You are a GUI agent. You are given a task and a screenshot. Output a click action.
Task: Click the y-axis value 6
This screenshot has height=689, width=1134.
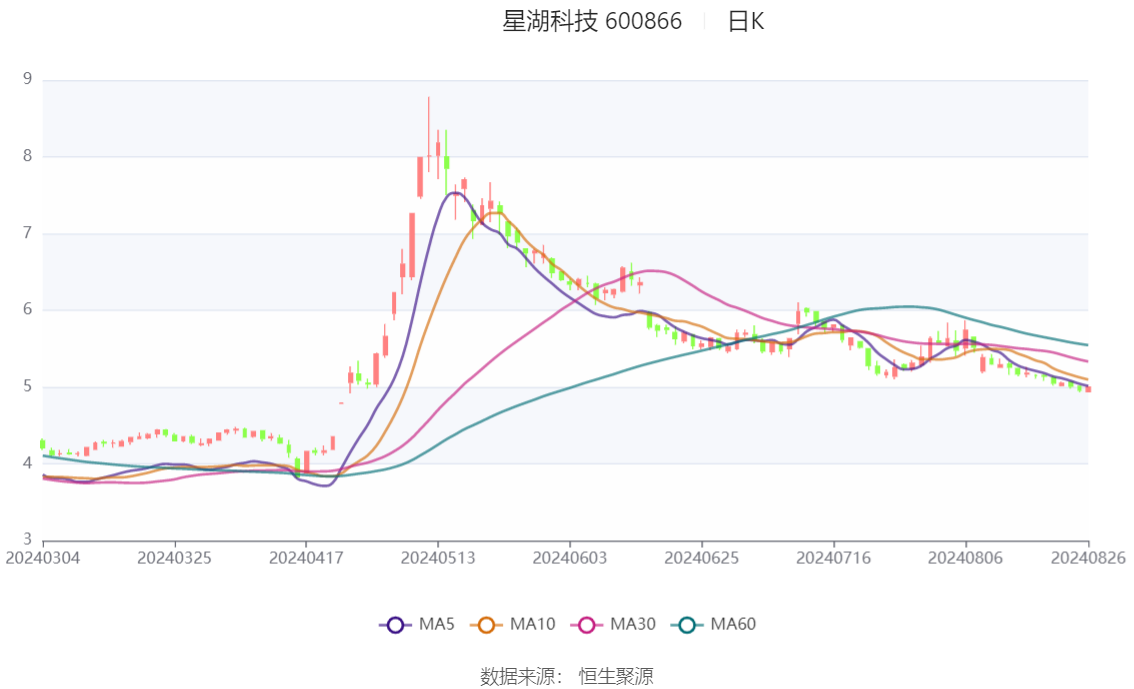click(27, 309)
